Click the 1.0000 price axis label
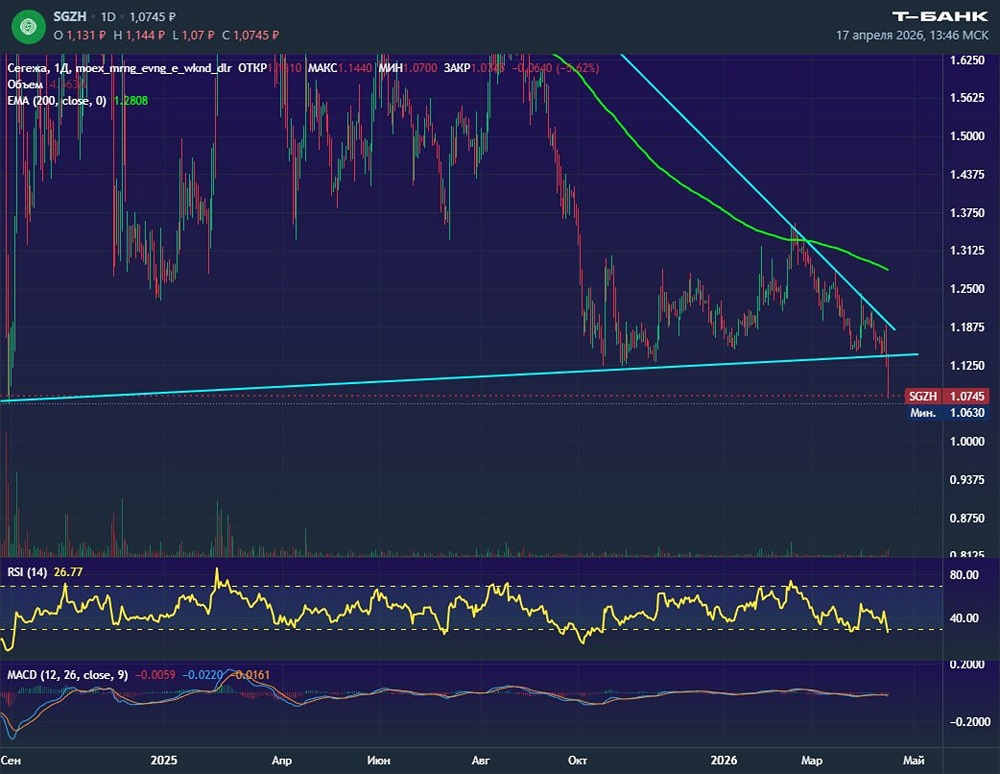The width and height of the screenshot is (1000, 774). pos(967,441)
